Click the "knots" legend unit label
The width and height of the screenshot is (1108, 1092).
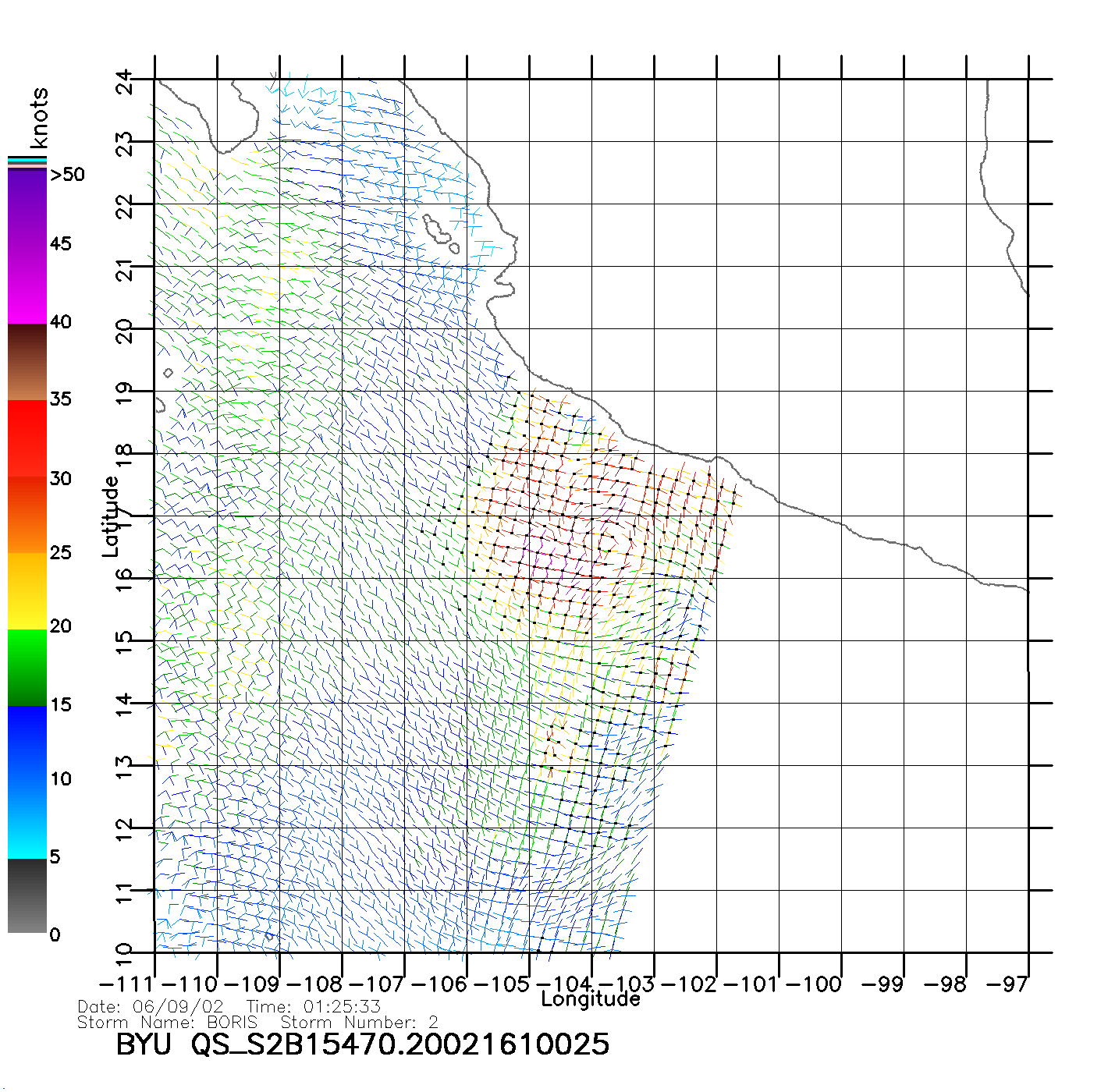39,119
